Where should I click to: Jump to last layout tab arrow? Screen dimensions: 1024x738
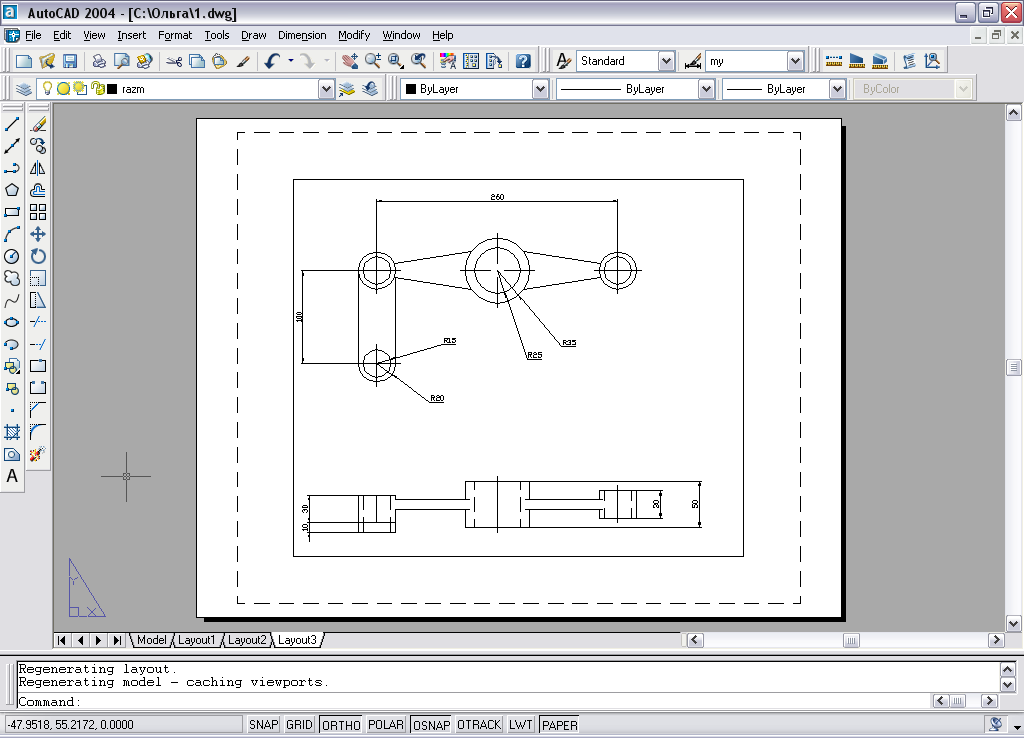tap(117, 640)
